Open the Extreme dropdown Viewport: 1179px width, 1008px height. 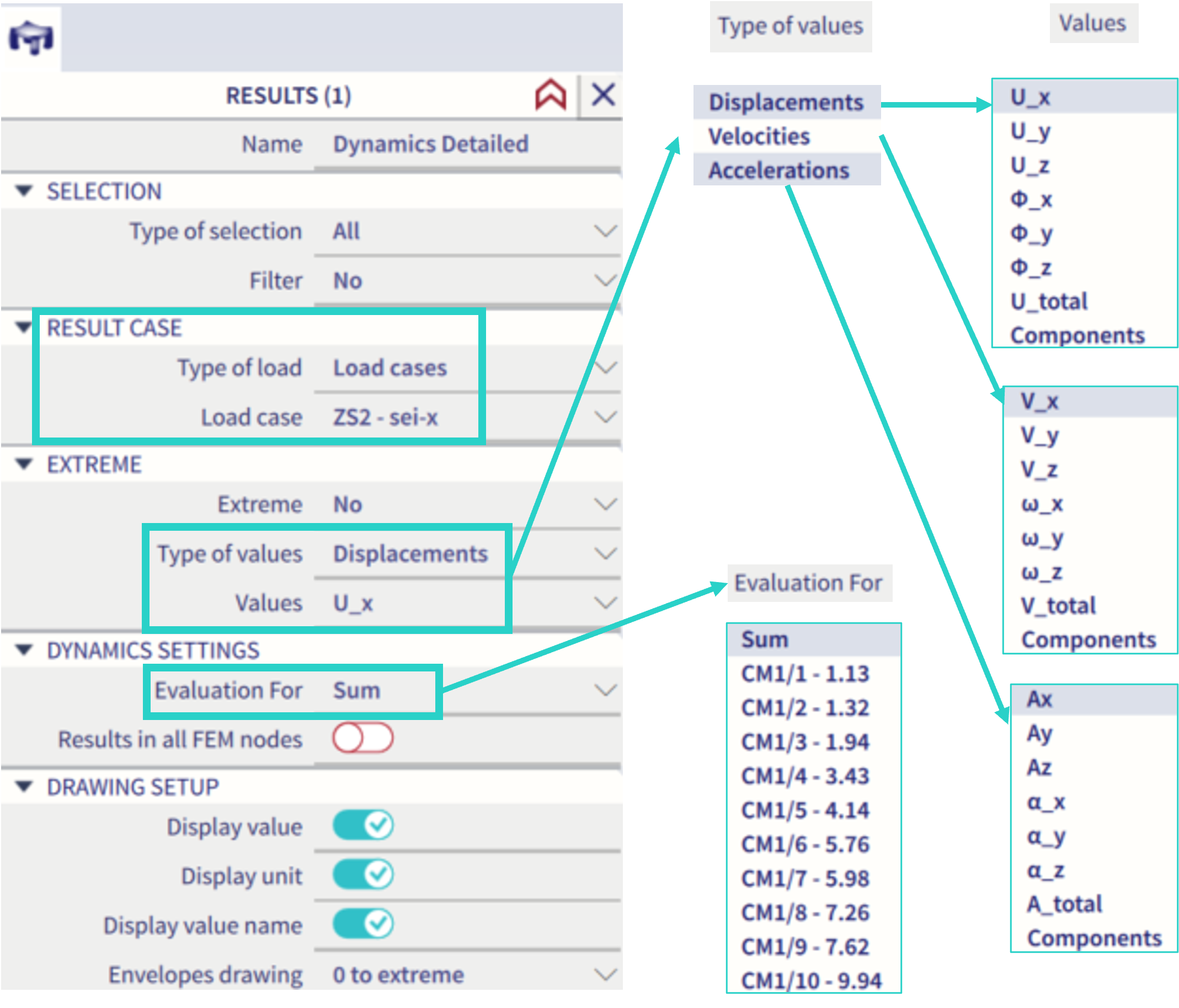(x=605, y=504)
